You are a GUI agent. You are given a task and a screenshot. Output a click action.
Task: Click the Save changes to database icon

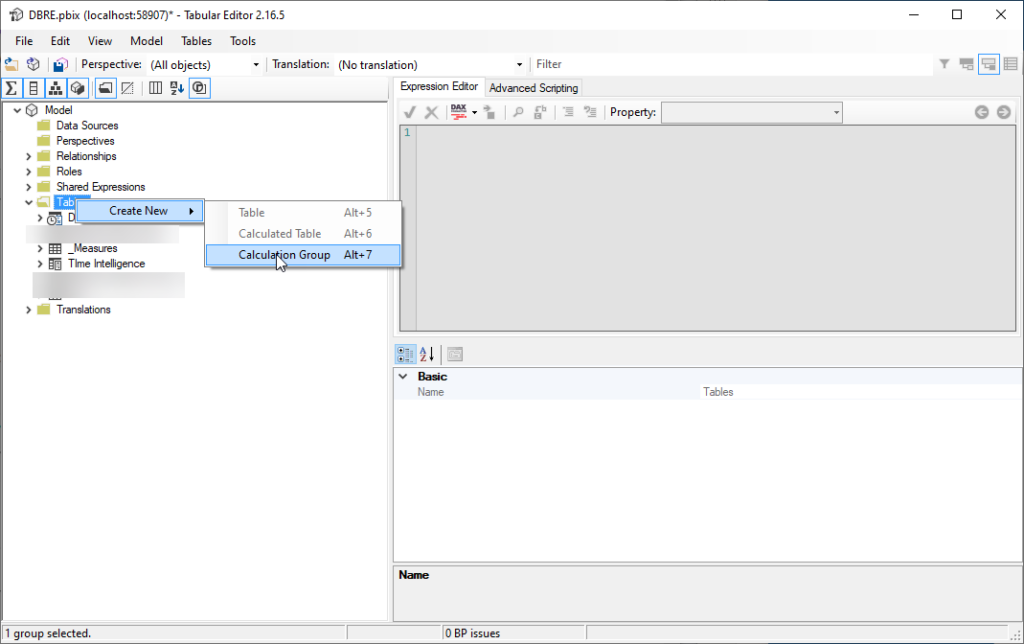(x=60, y=64)
